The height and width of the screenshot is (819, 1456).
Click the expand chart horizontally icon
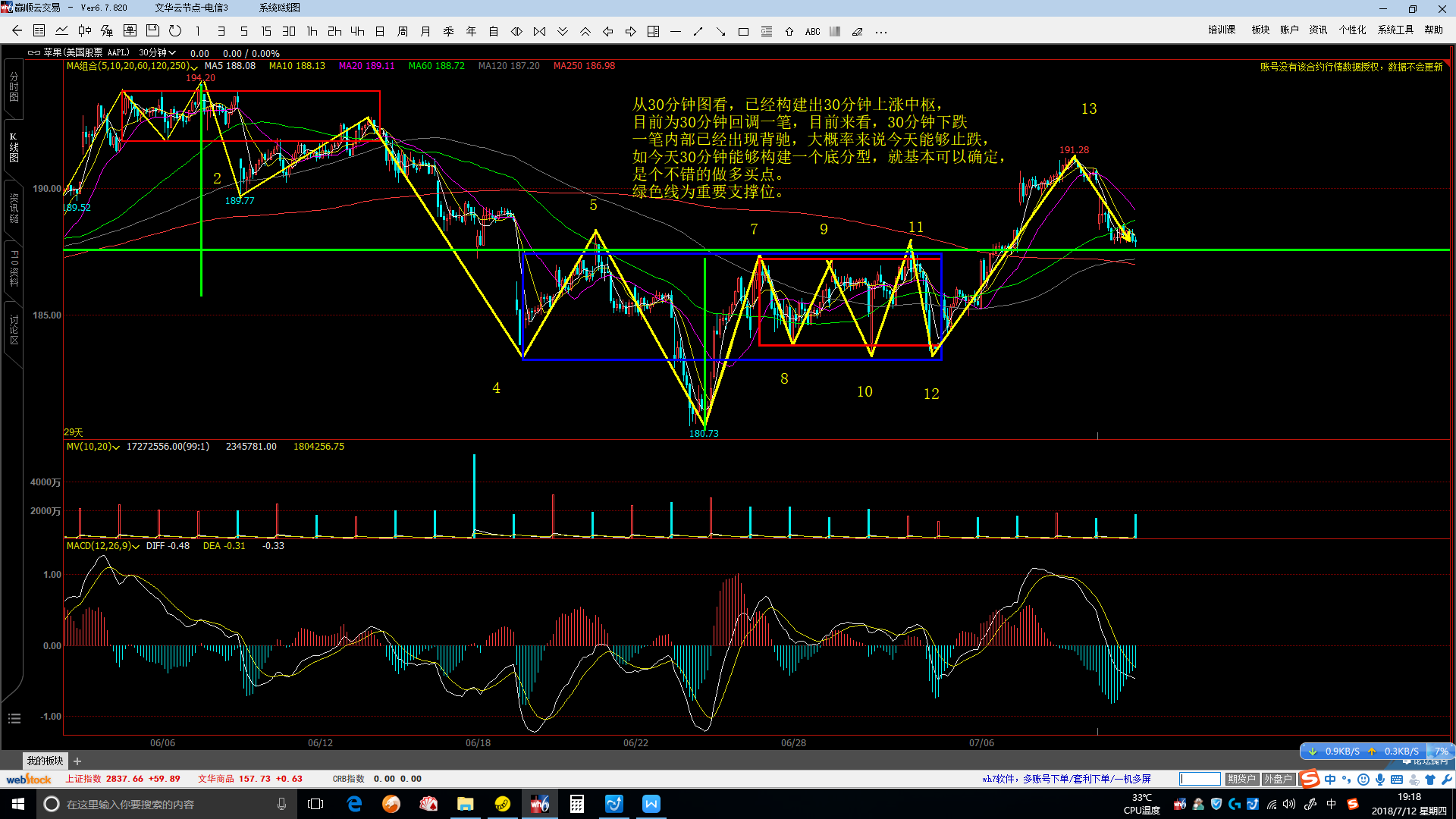516,31
